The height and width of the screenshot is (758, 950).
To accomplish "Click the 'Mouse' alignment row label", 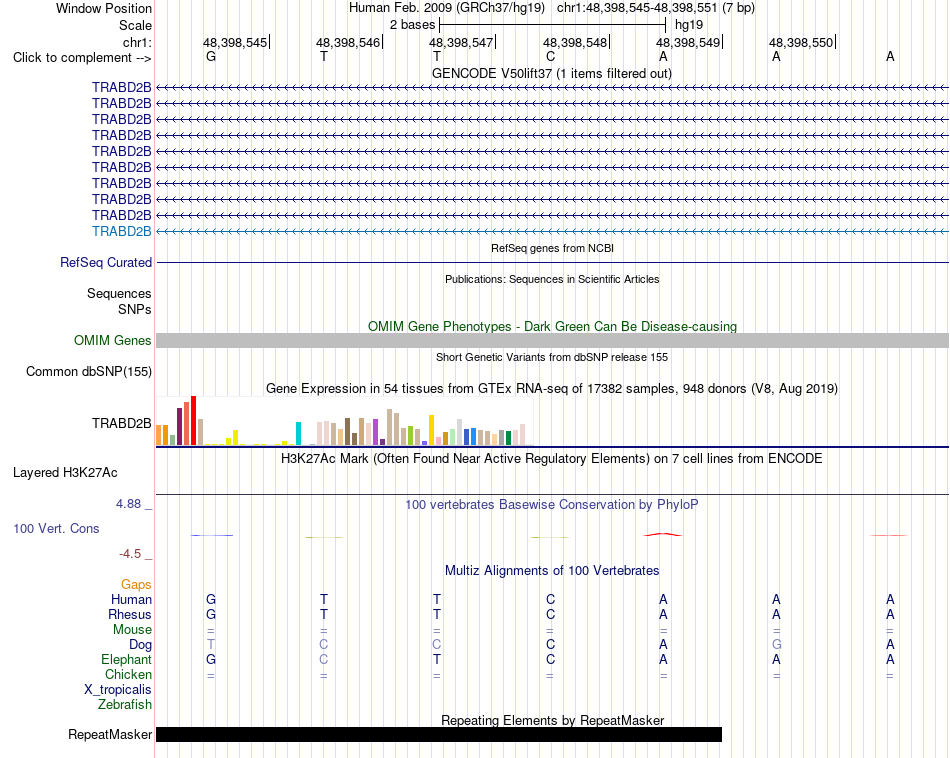I will tap(132, 630).
